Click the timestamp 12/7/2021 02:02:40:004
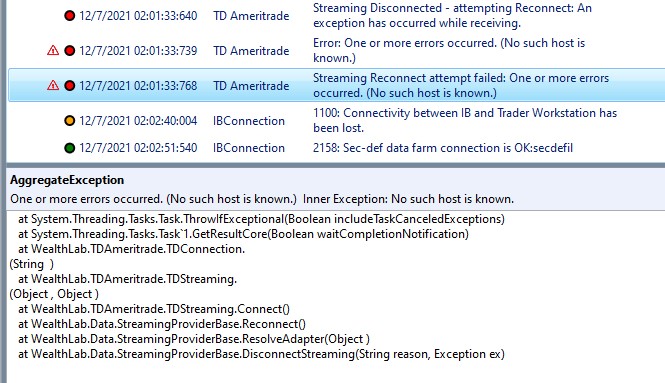 [138, 120]
